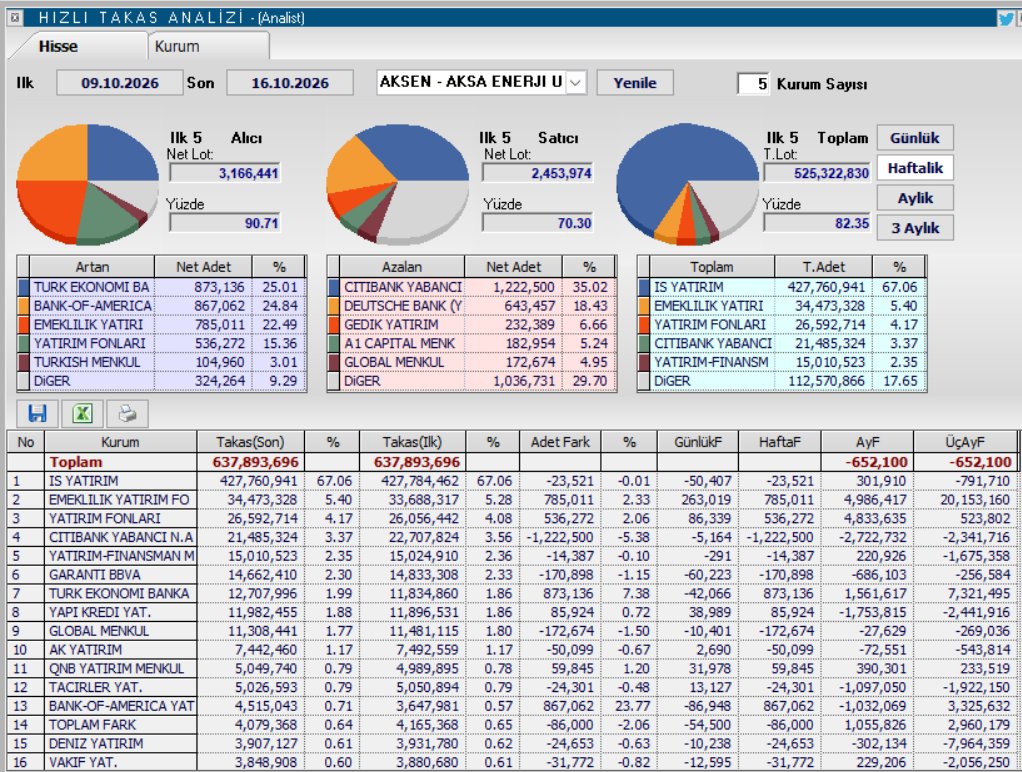Image resolution: width=1022 pixels, height=772 pixels.
Task: Open the Twitter bird icon in title bar
Action: pyautogui.click(x=1006, y=18)
